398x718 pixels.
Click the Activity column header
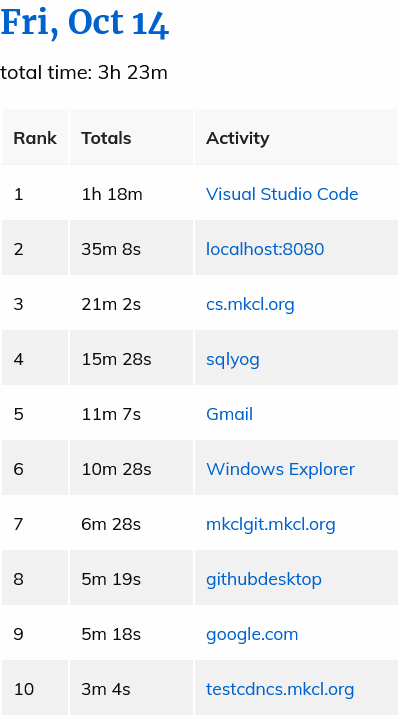[x=297, y=137]
